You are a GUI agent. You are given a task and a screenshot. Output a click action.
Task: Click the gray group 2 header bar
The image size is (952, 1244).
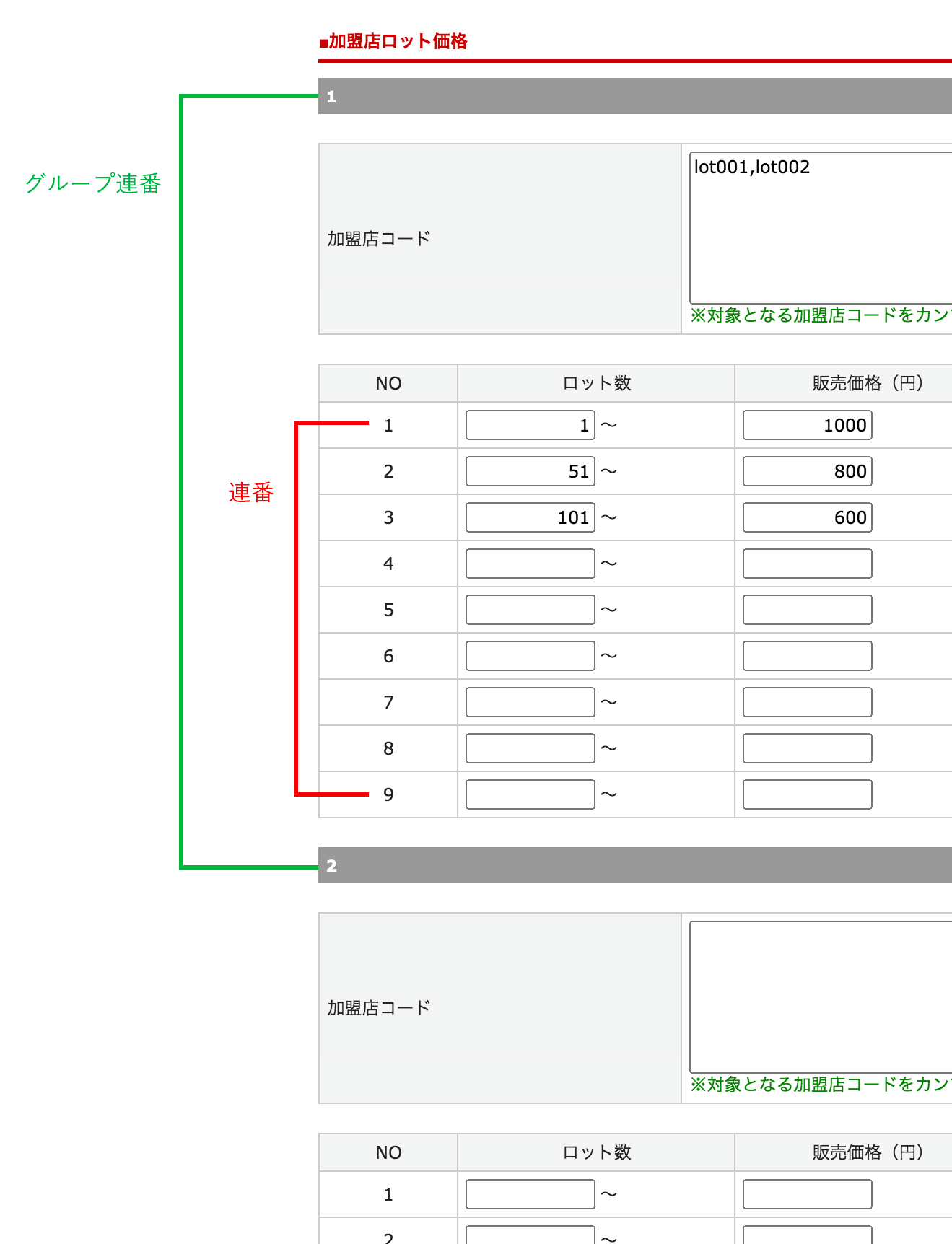point(635,865)
